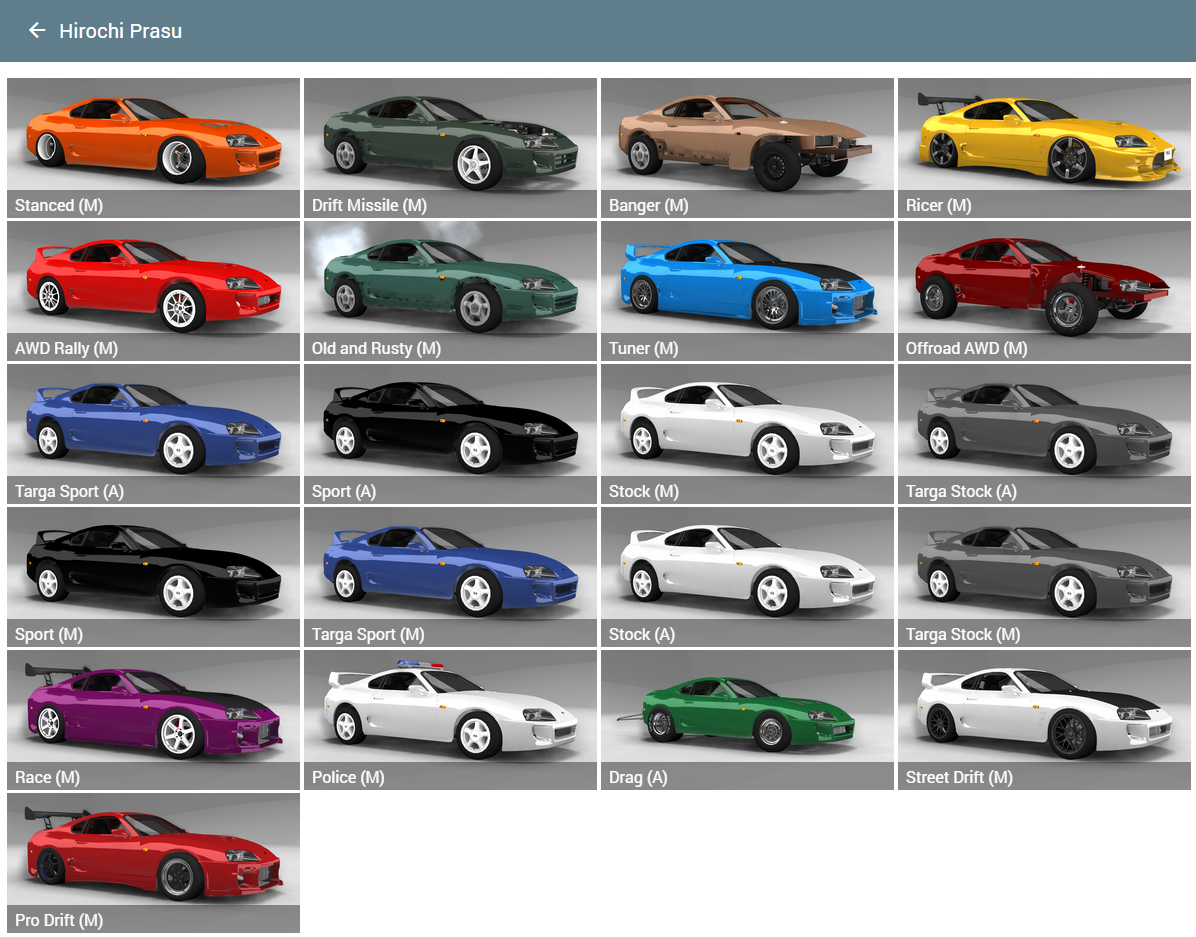The image size is (1196, 937).
Task: Select the black Sport (M) car
Action: tap(153, 577)
